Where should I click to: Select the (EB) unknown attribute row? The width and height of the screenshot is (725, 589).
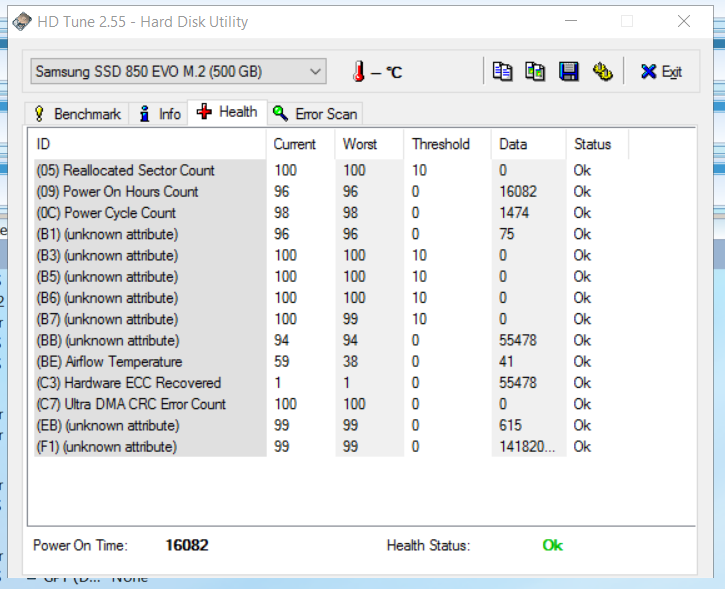331,425
